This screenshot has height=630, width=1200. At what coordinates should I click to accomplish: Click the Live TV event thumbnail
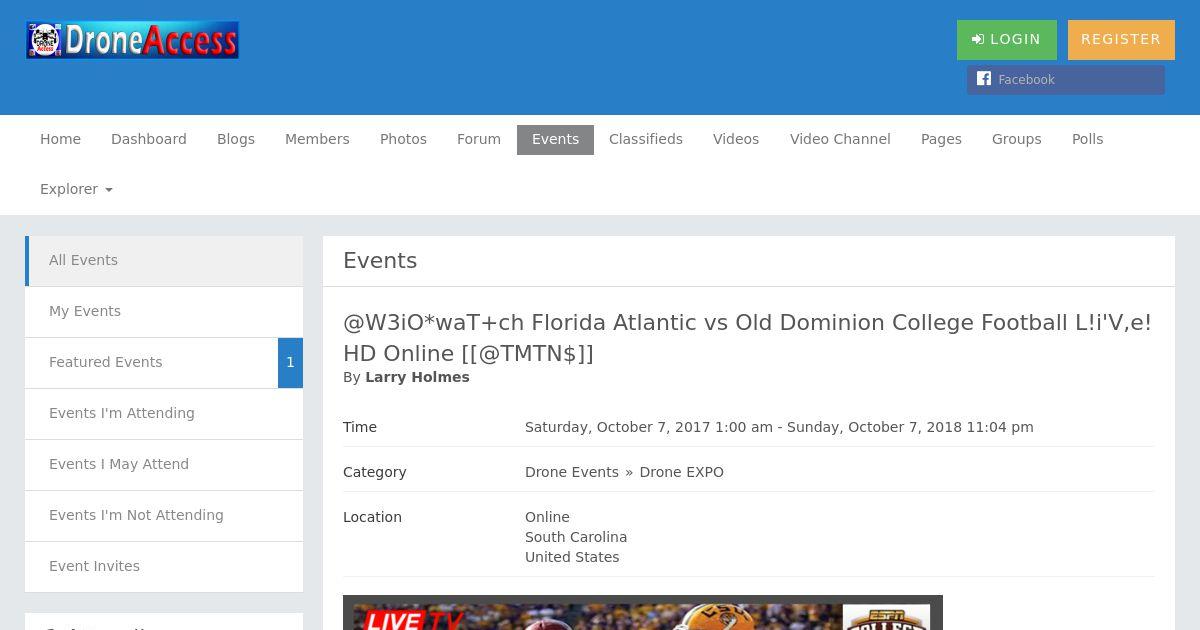643,613
